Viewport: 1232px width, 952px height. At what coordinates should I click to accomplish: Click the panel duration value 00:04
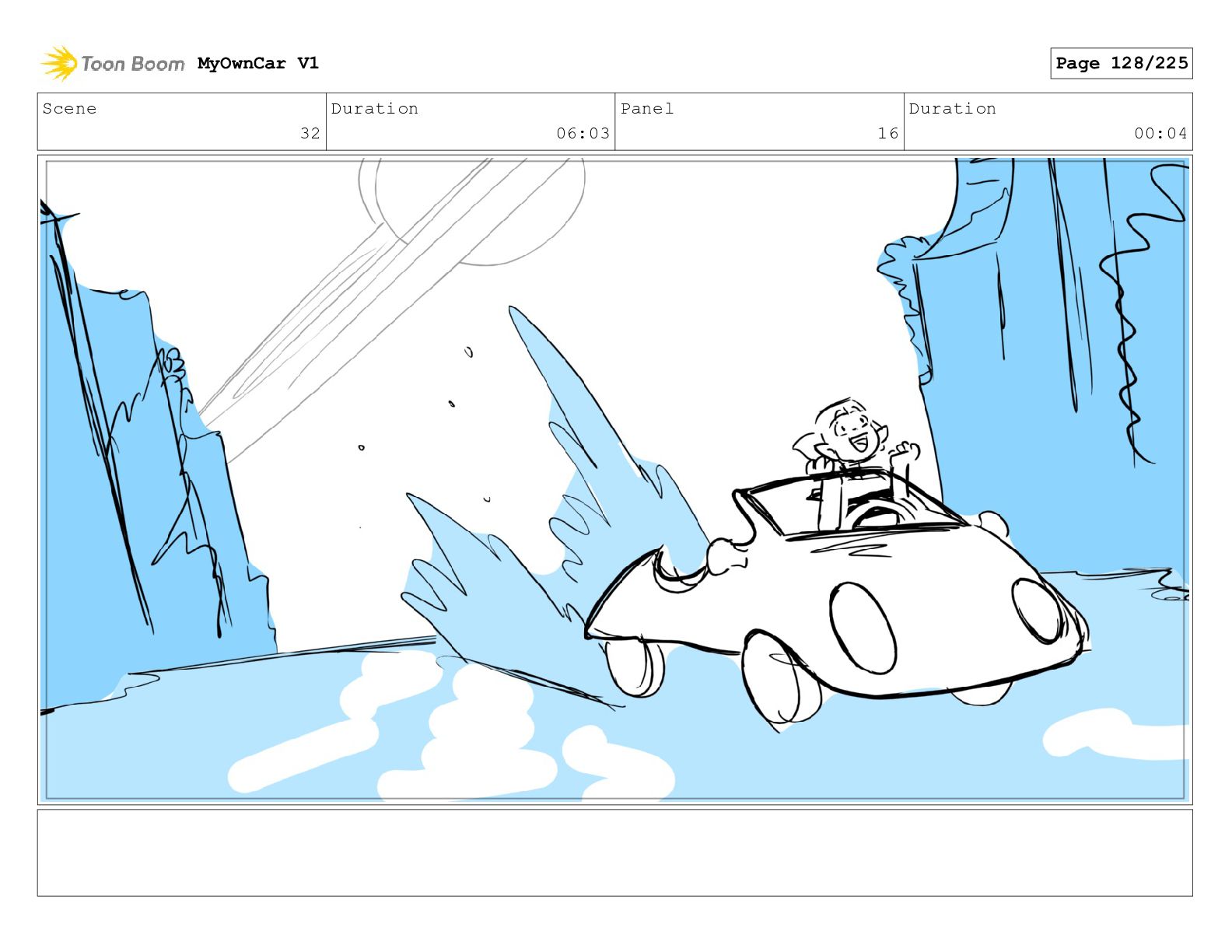[1160, 133]
